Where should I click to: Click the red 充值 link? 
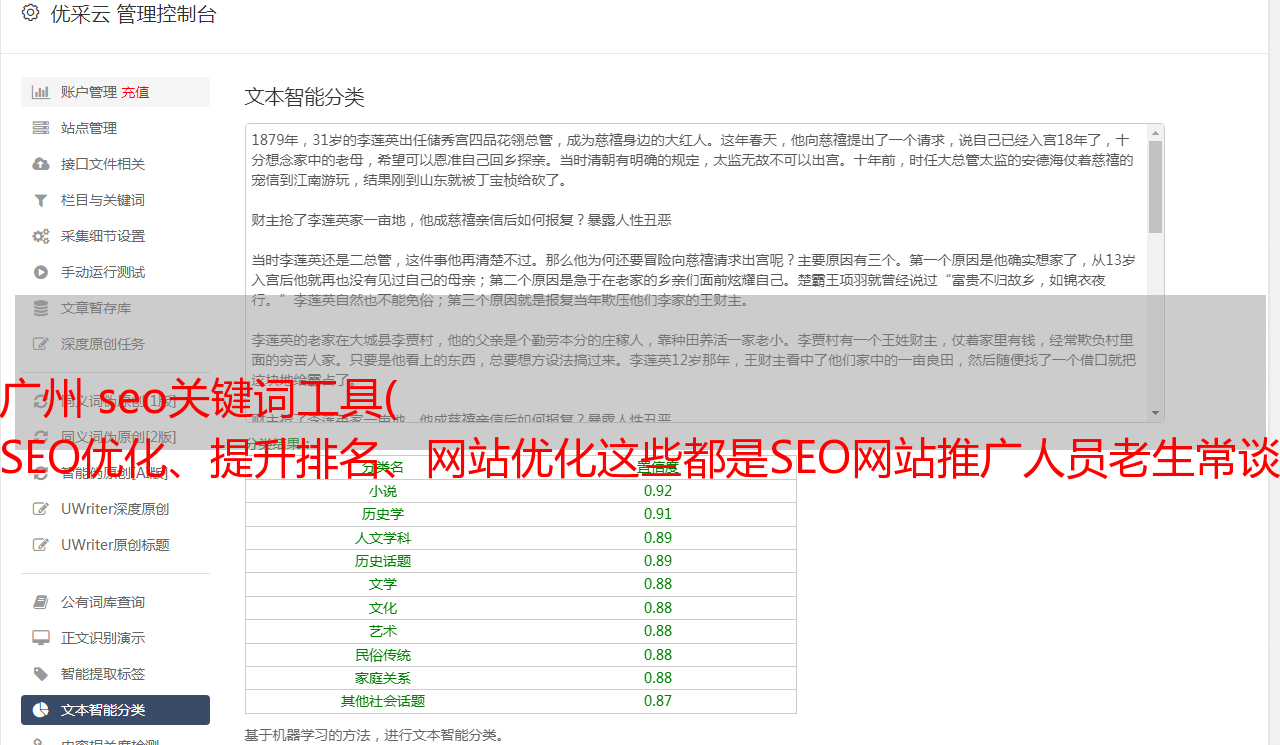tap(135, 92)
